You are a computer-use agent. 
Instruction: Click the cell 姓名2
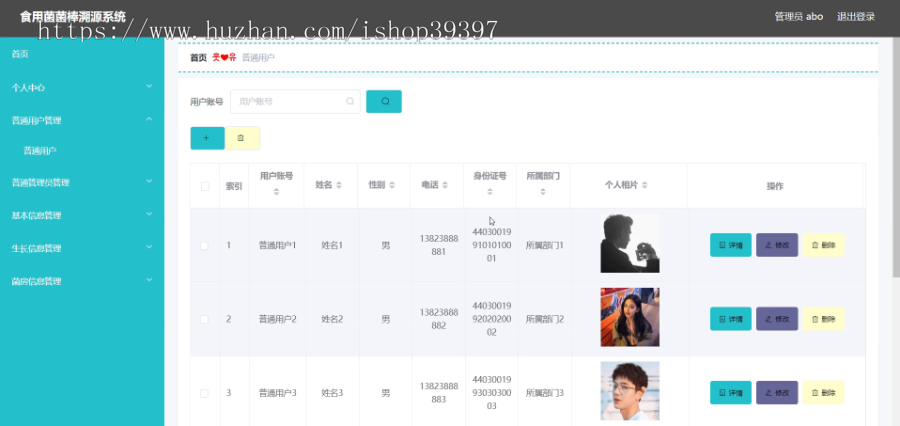tap(332, 319)
